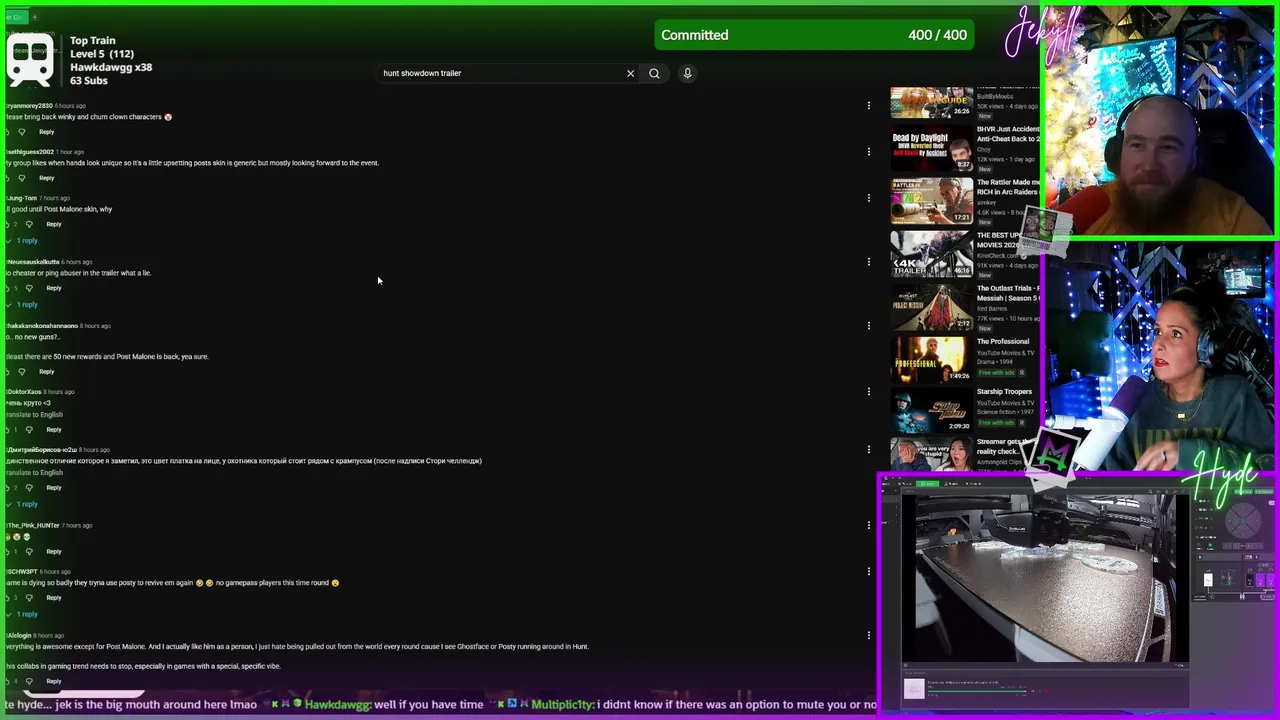Reply to Jung-Tom's comment
Viewport: 1280px width, 720px height.
54,224
